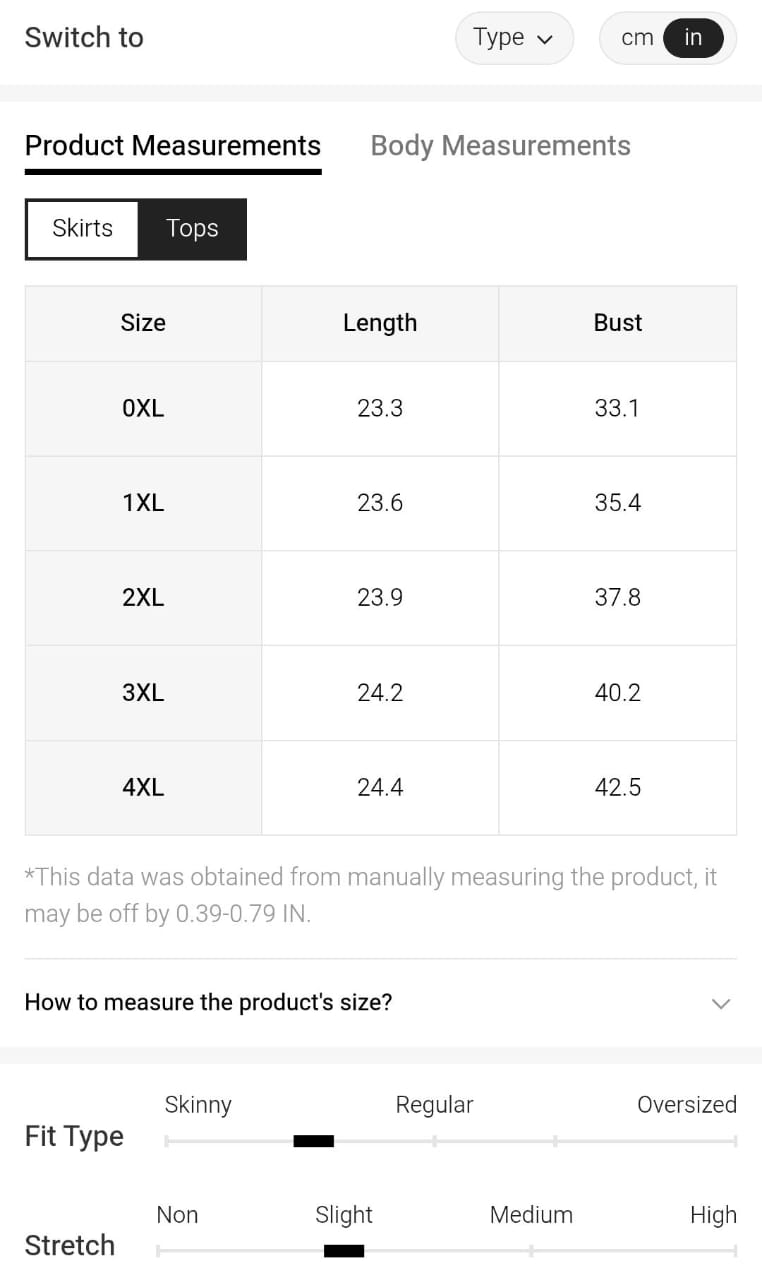
Task: Click the Bust column header
Action: tap(618, 323)
